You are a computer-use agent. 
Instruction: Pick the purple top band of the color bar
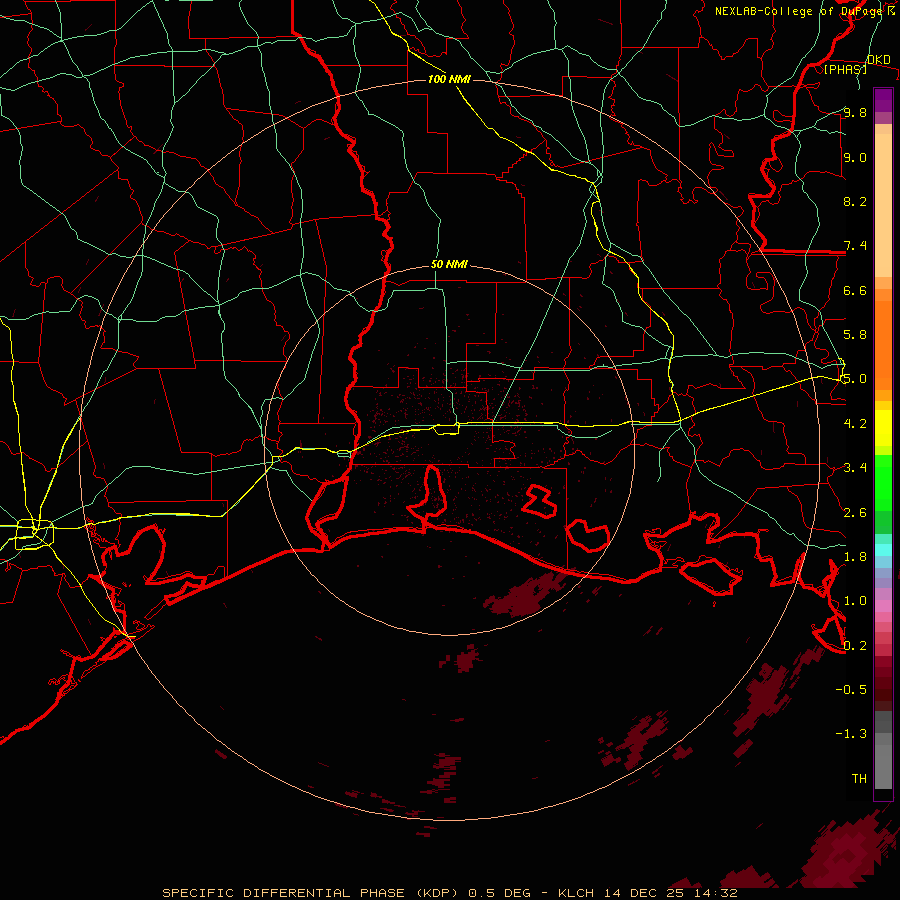[x=883, y=100]
